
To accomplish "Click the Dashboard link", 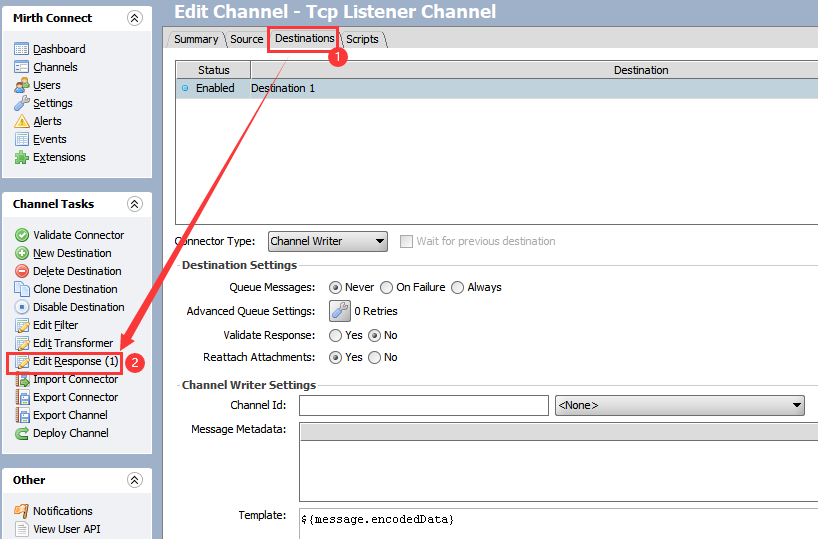I will tap(59, 49).
